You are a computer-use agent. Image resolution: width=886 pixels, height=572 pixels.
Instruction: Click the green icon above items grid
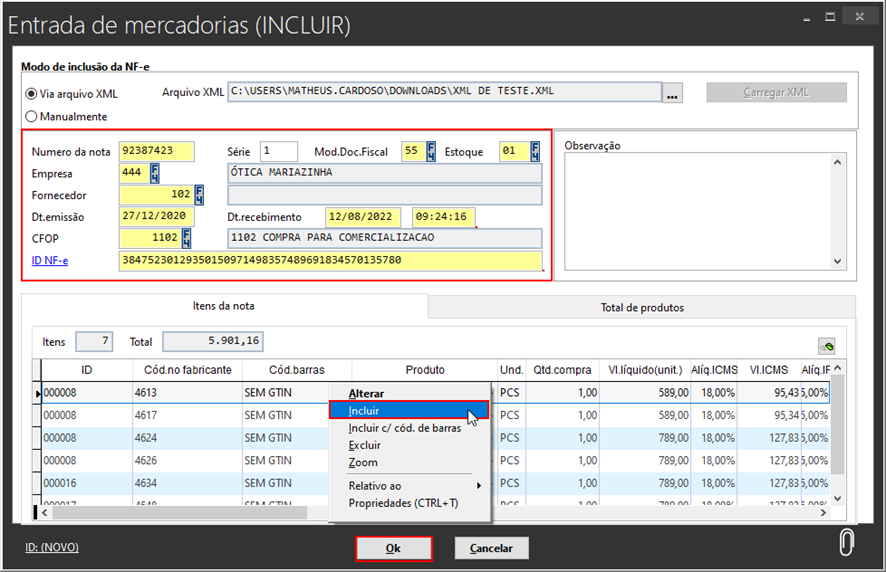[x=827, y=345]
